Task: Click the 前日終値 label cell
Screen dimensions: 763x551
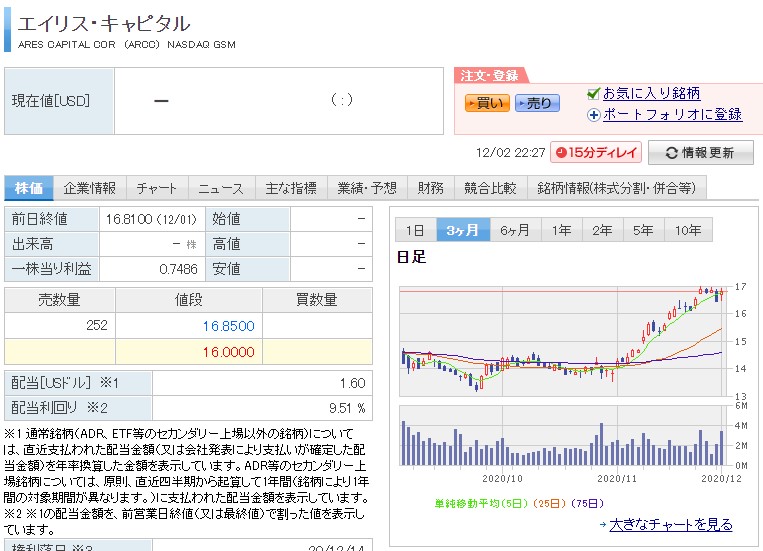Action: [52, 219]
